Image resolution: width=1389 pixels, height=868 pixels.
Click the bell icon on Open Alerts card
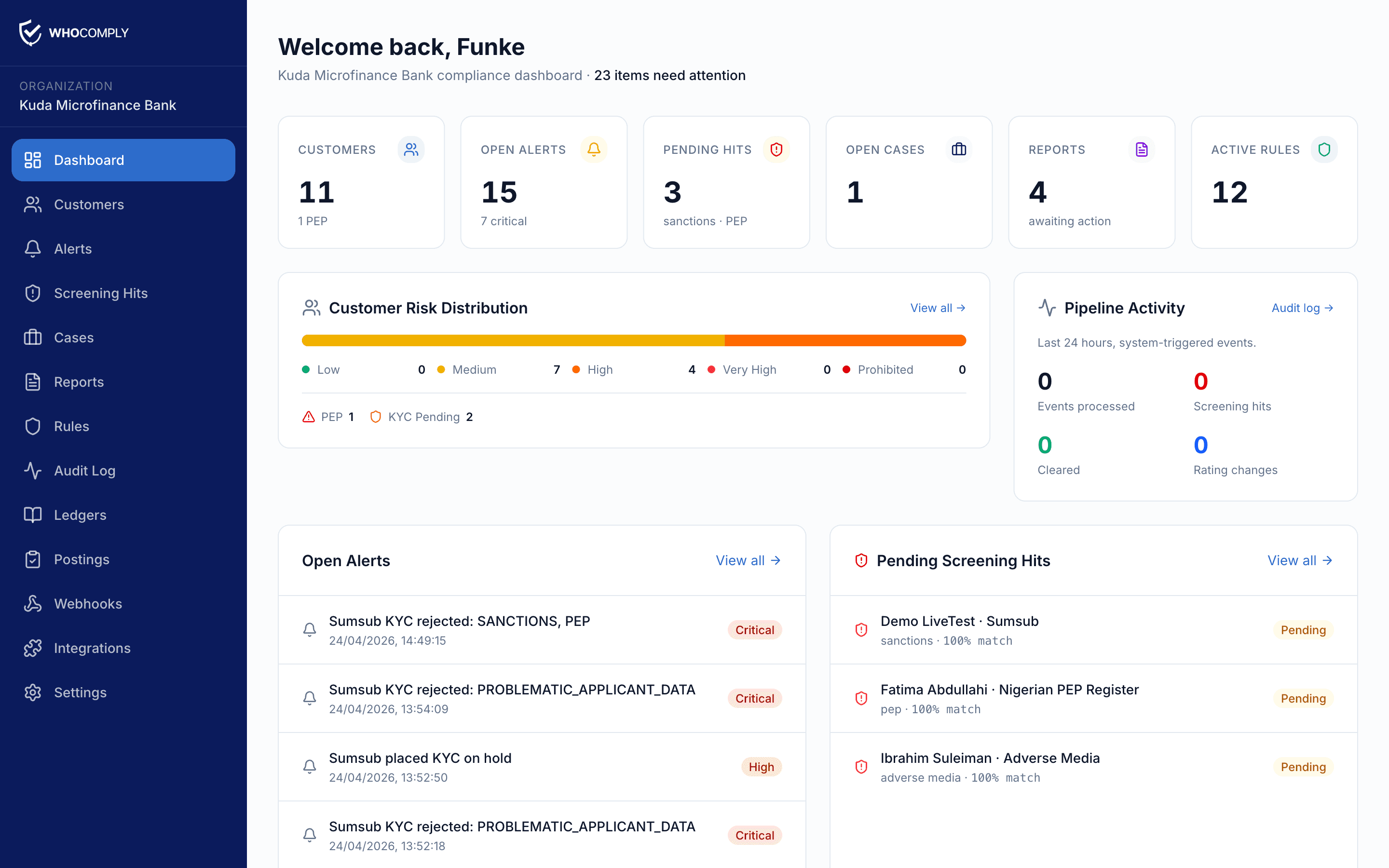click(594, 149)
